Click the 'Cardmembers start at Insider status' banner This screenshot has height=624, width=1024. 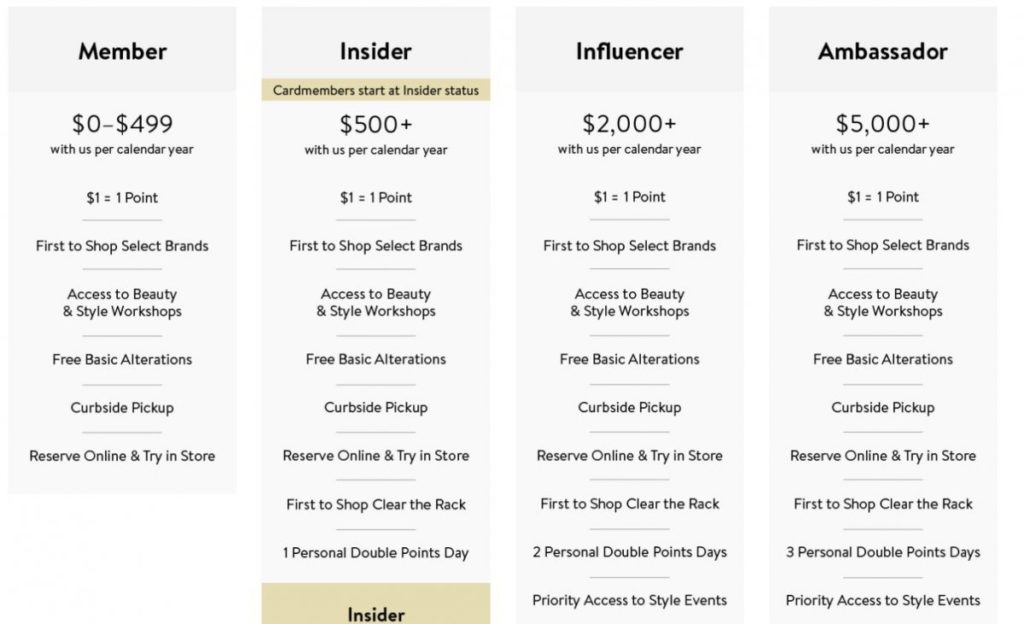click(x=376, y=90)
